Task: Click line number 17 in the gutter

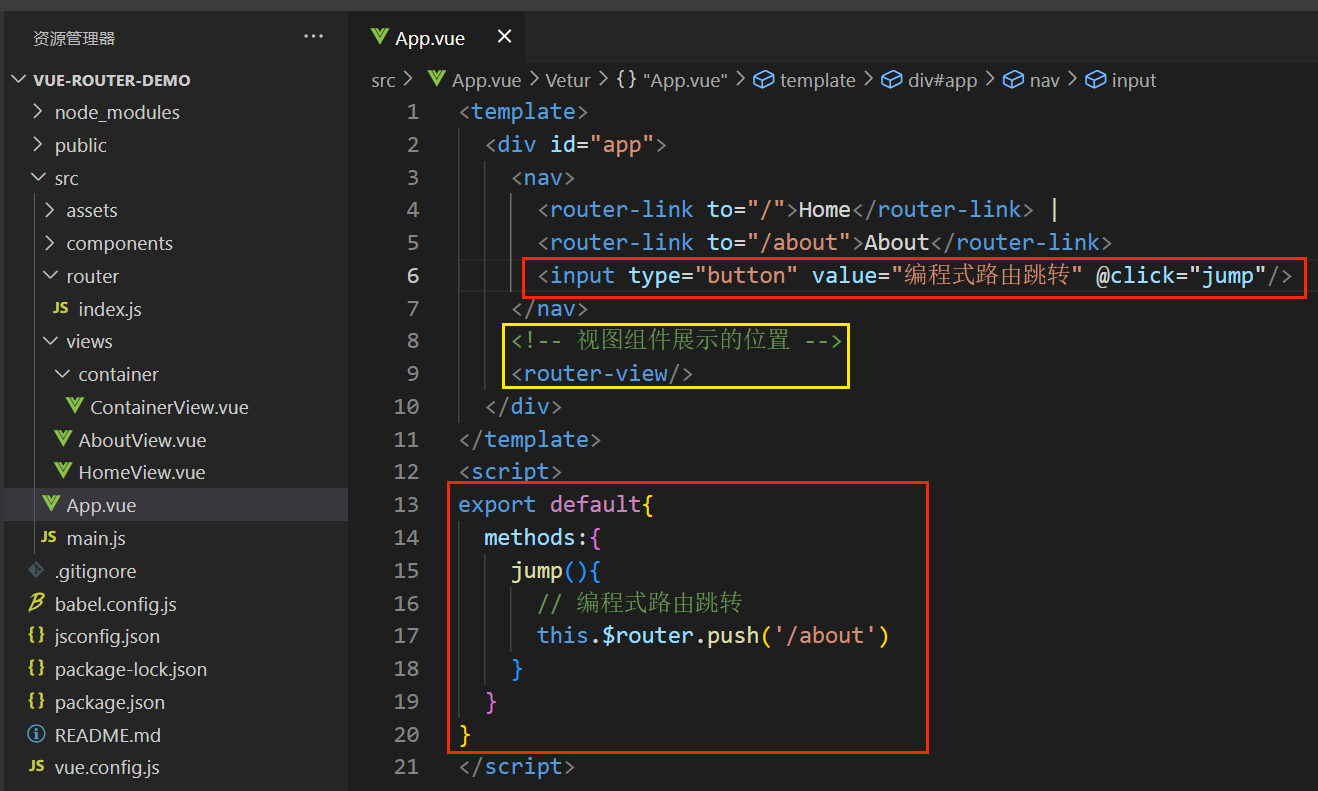Action: 406,635
